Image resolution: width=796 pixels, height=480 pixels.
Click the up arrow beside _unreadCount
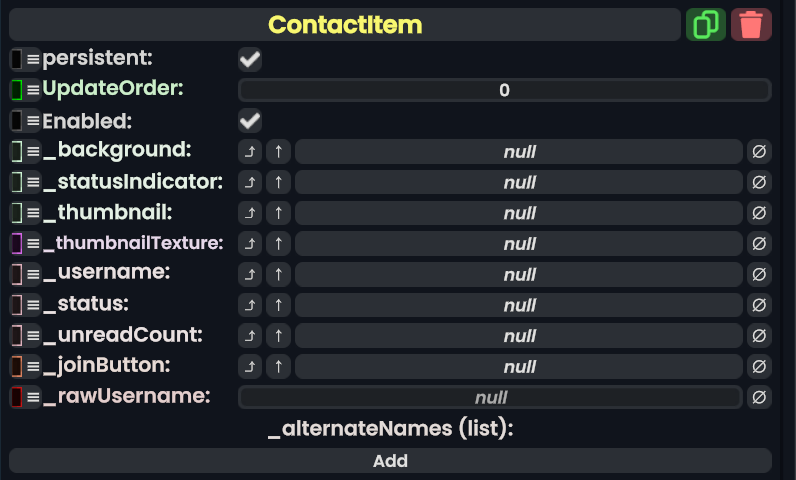[279, 336]
